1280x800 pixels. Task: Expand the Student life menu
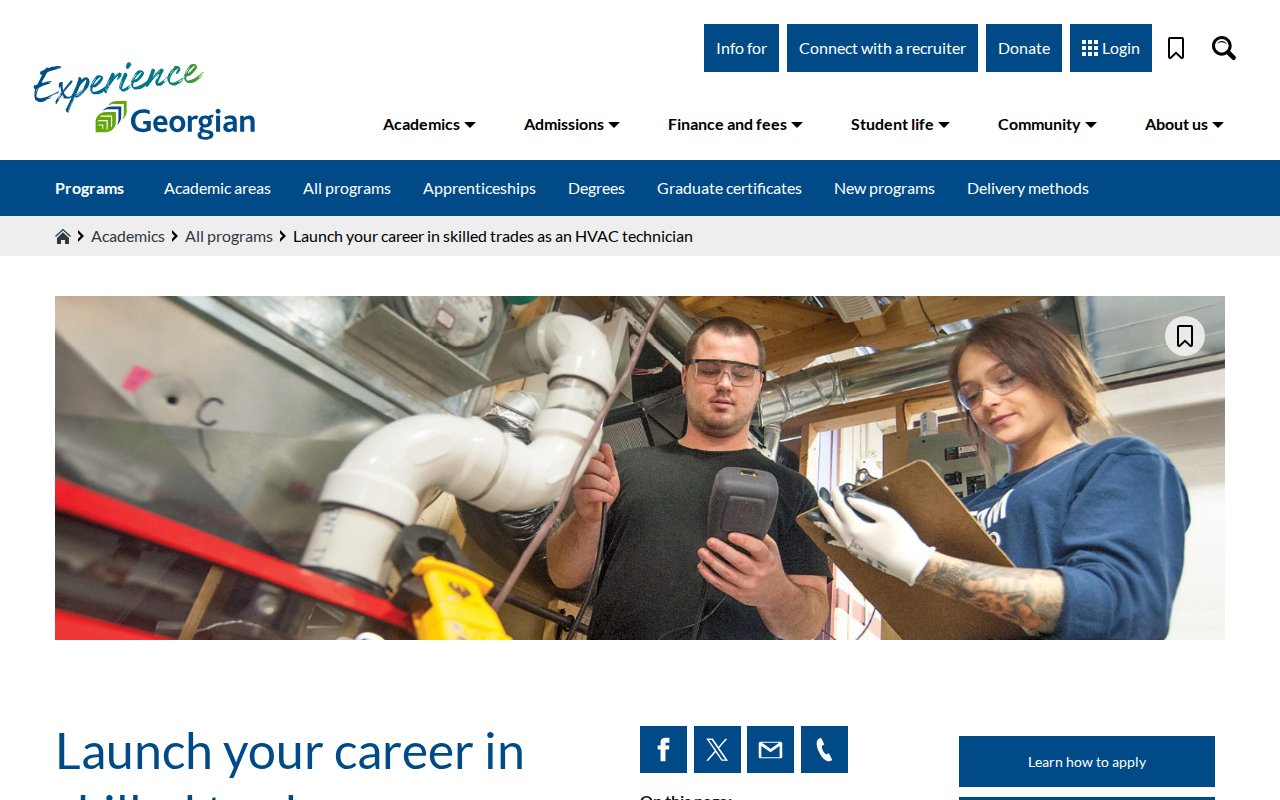[x=900, y=124]
